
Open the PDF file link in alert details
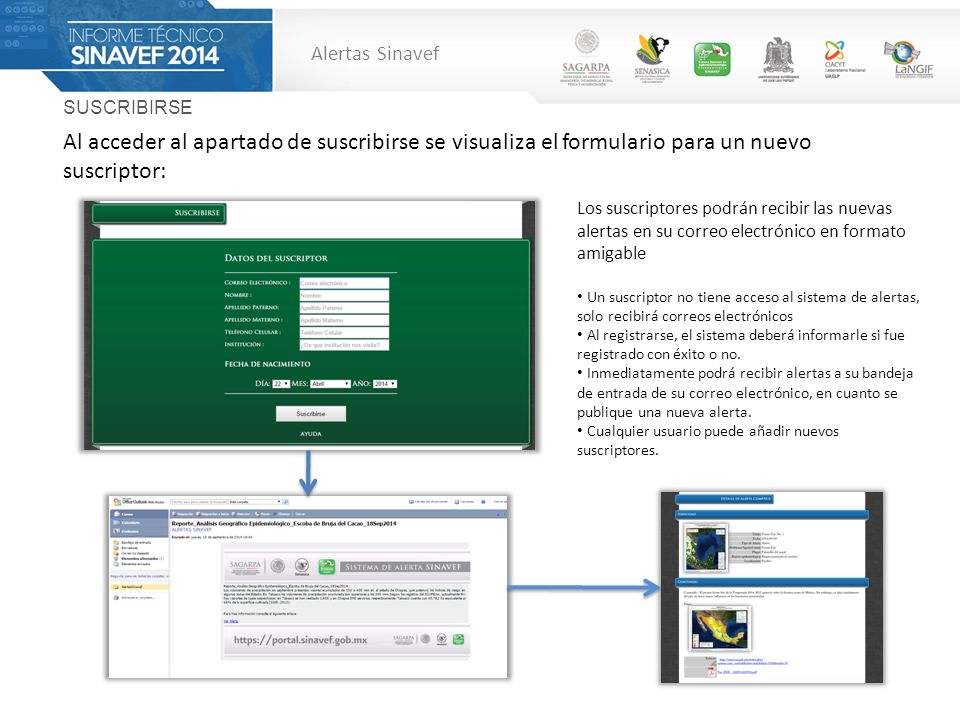tap(737, 672)
